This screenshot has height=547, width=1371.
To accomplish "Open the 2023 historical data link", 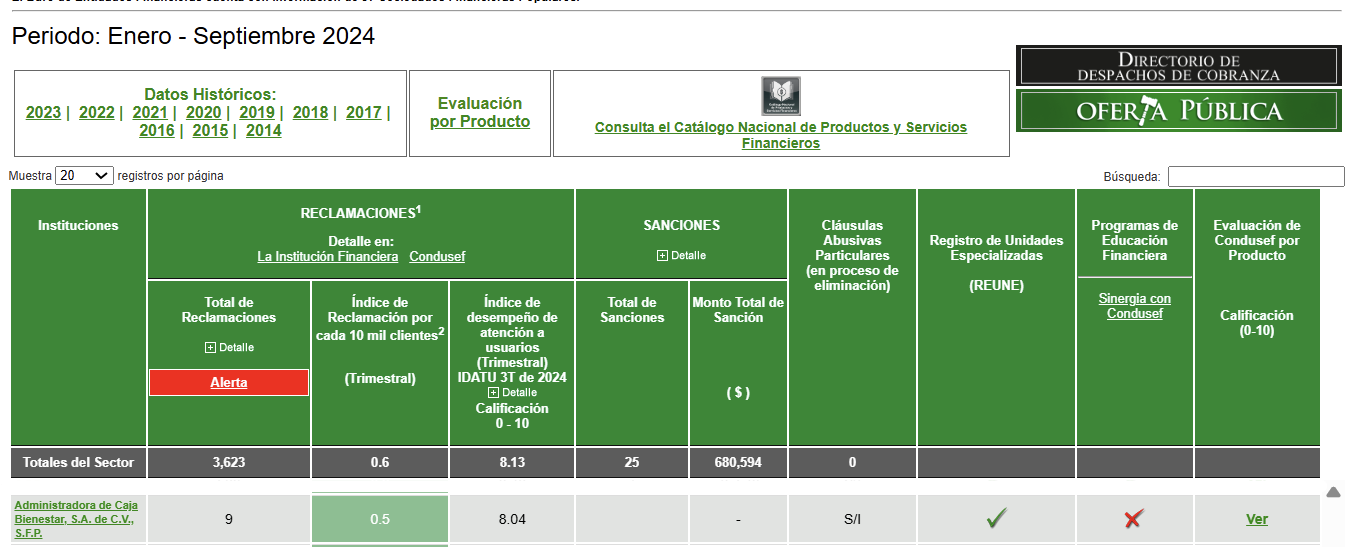I will click(x=43, y=113).
